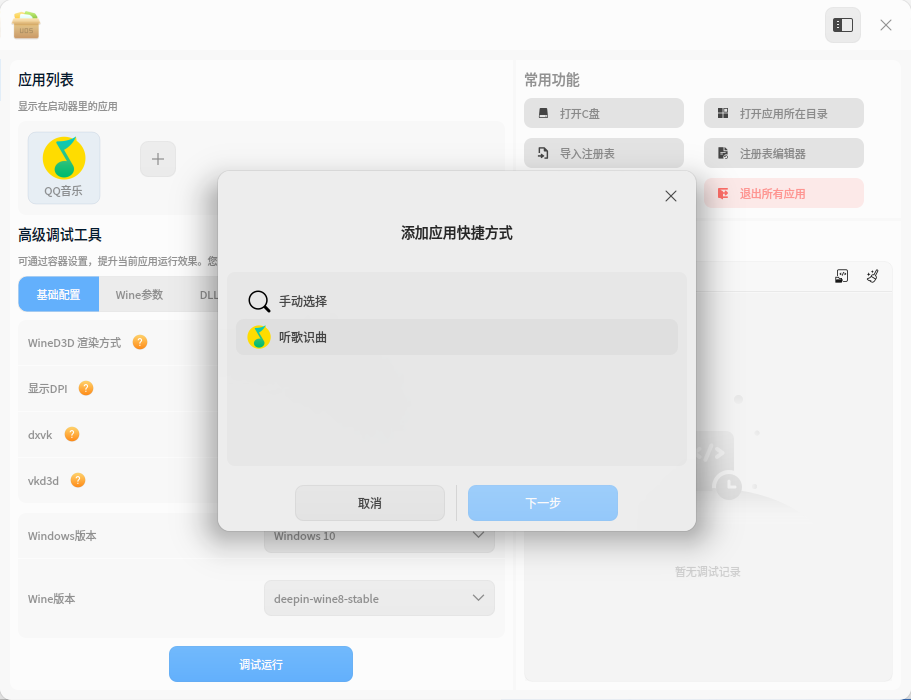Click the 高级调试工具 heading
Screen dimensions: 911x700
[x=60, y=235]
